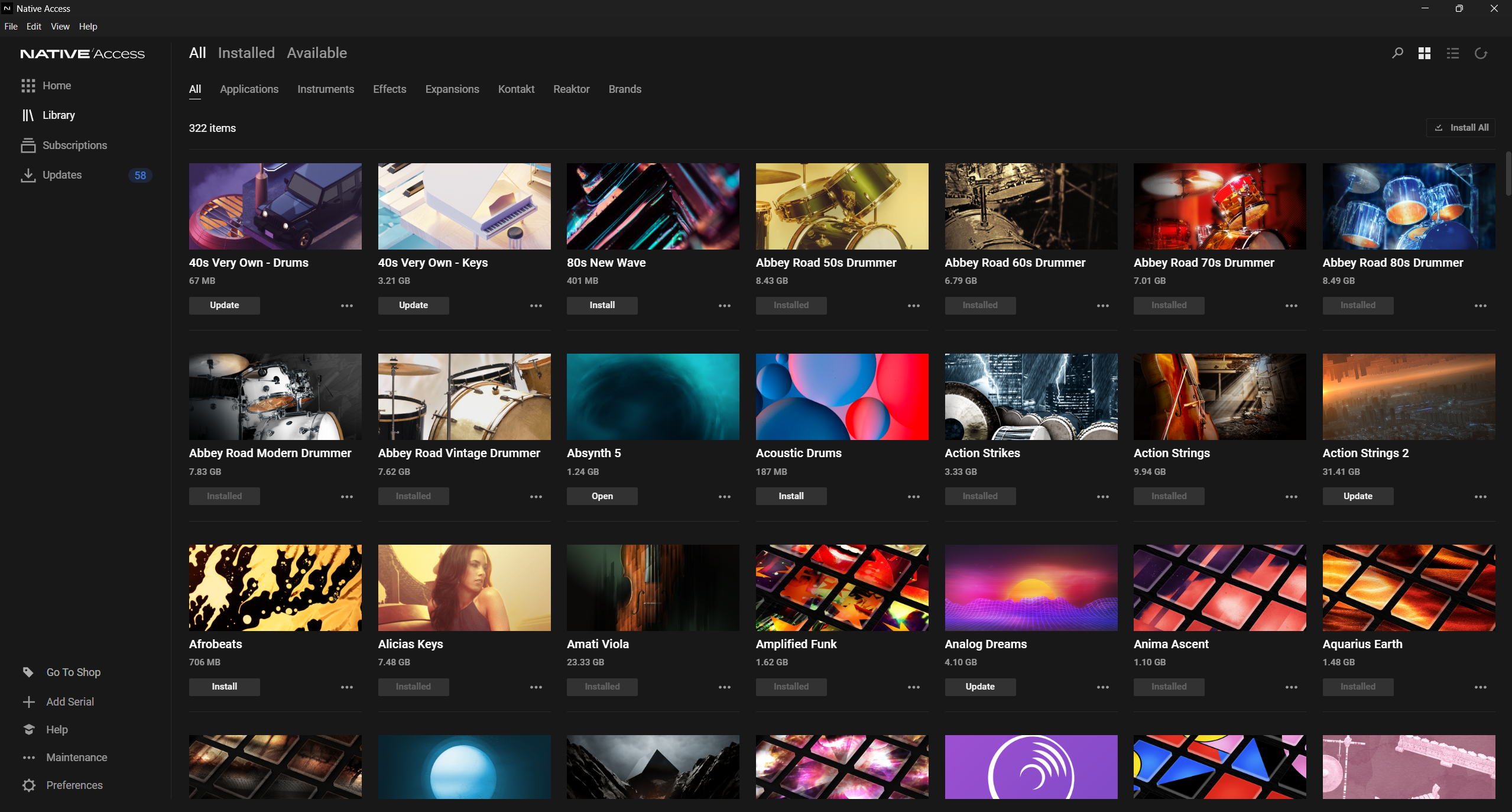This screenshot has height=812, width=1512.
Task: Open more options for Aquarius Earth
Action: tap(1481, 687)
